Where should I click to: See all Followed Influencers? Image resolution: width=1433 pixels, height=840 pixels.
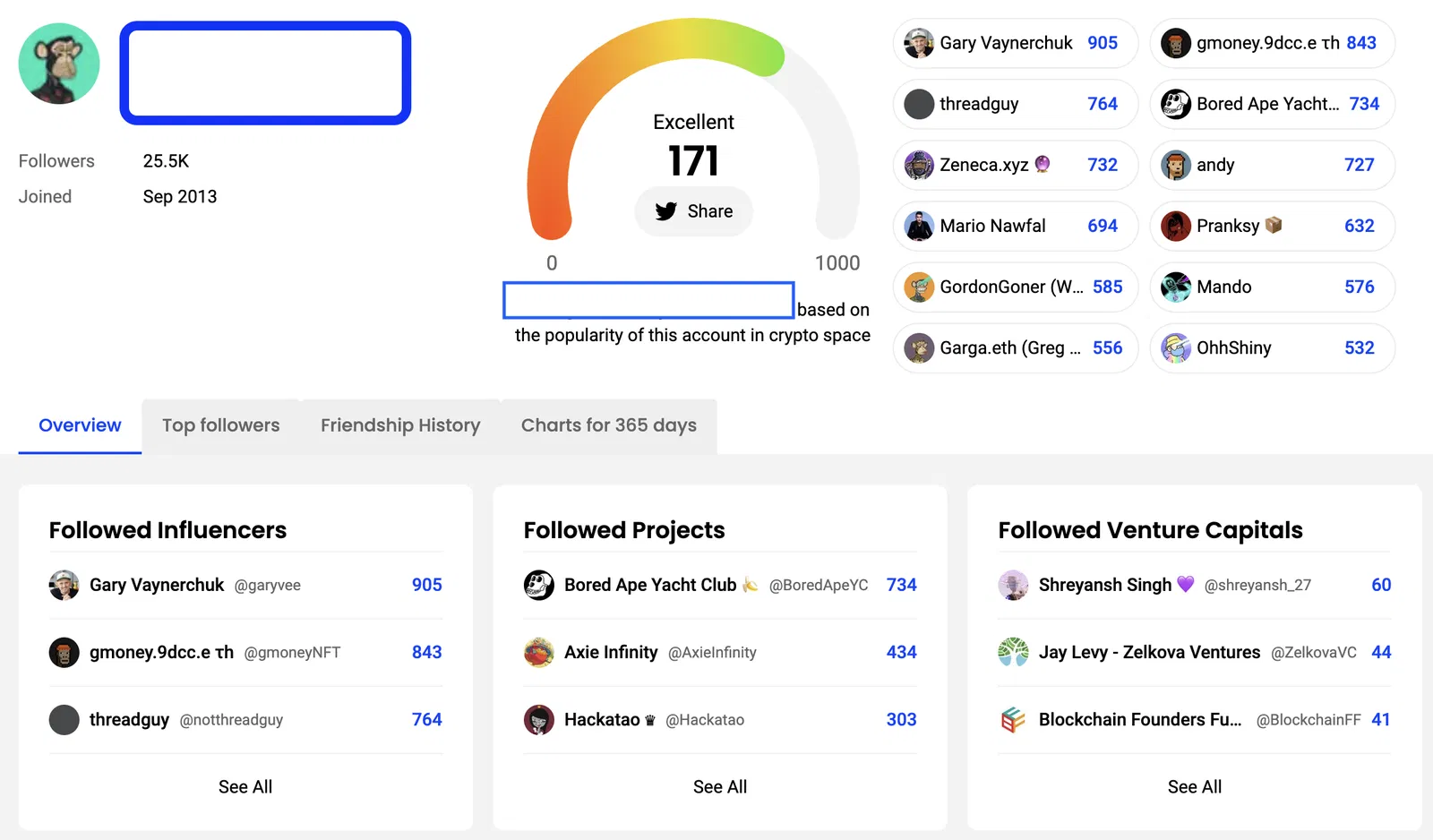[245, 786]
